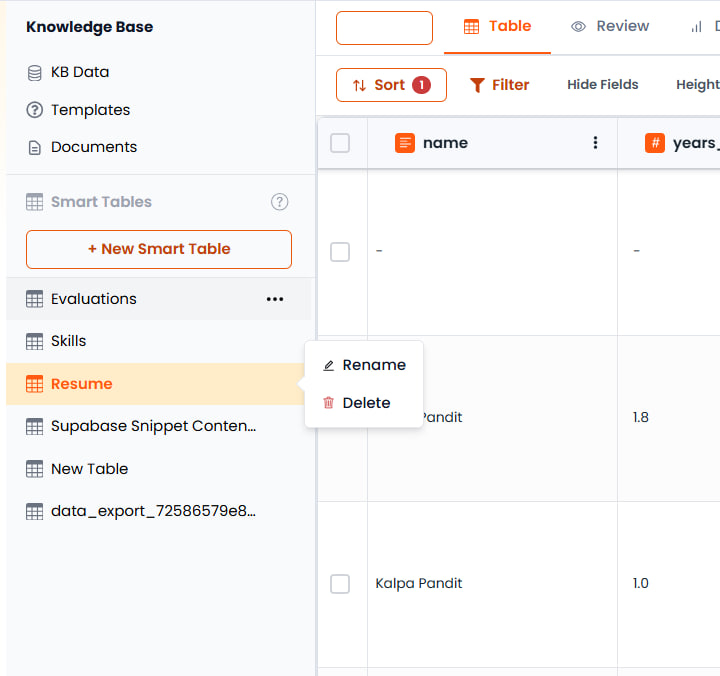
Task: Click the Smart Tables section label
Action: click(x=101, y=202)
